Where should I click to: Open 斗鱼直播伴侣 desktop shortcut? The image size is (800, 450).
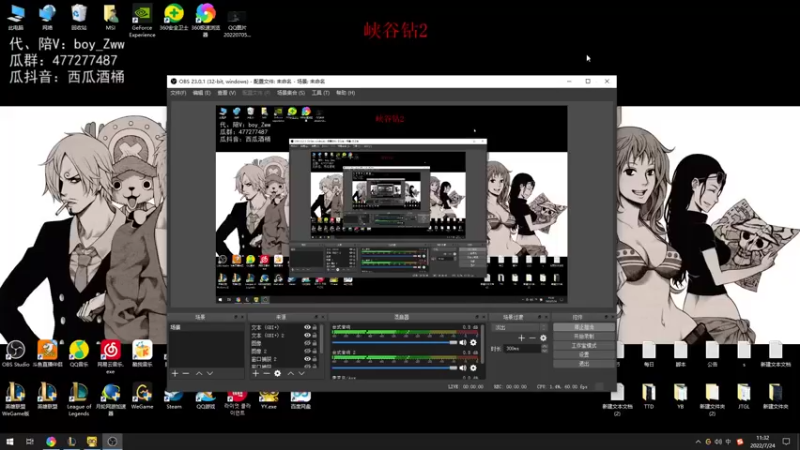47,354
